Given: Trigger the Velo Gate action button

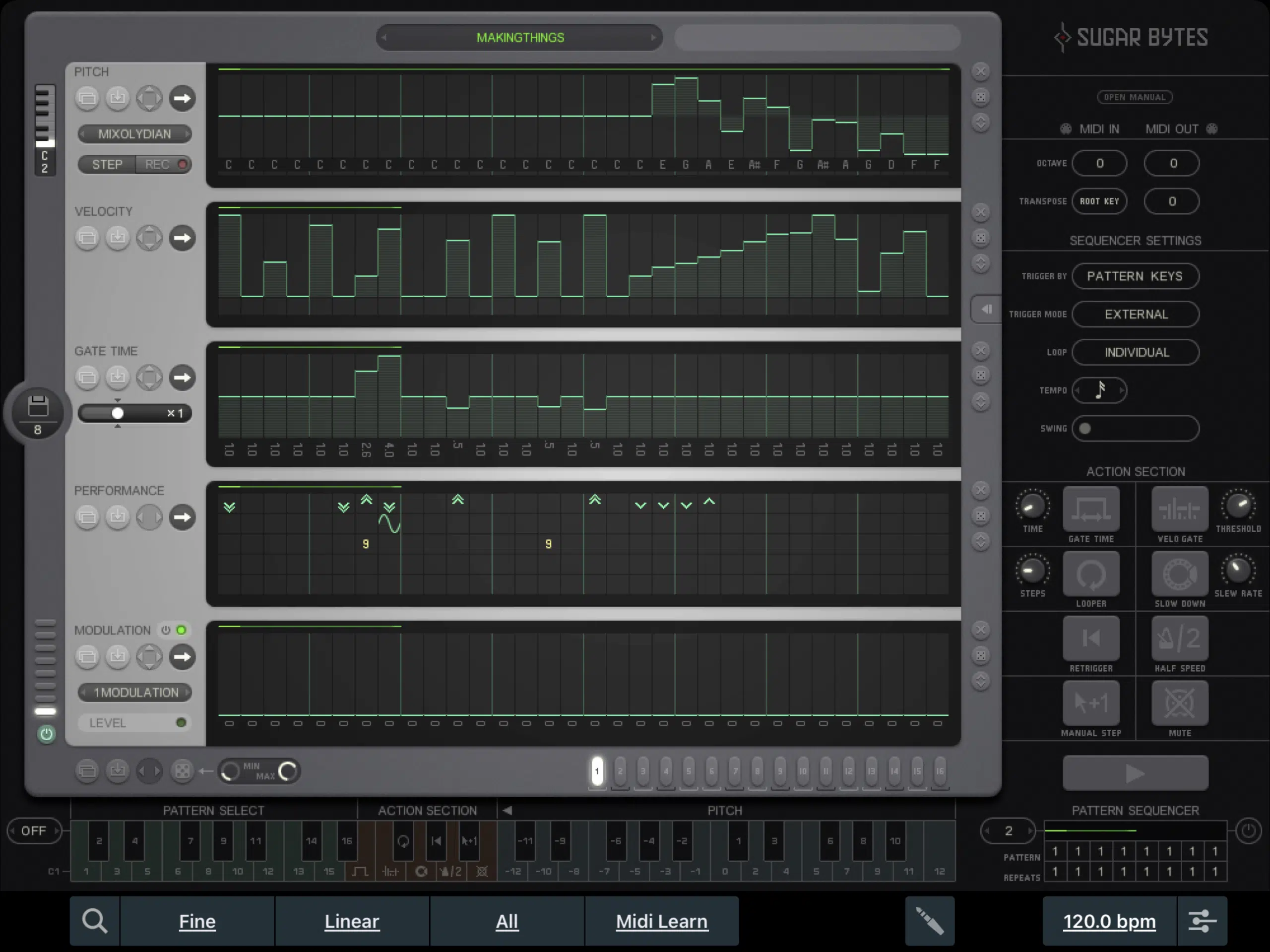Looking at the screenshot, I should click(1180, 509).
